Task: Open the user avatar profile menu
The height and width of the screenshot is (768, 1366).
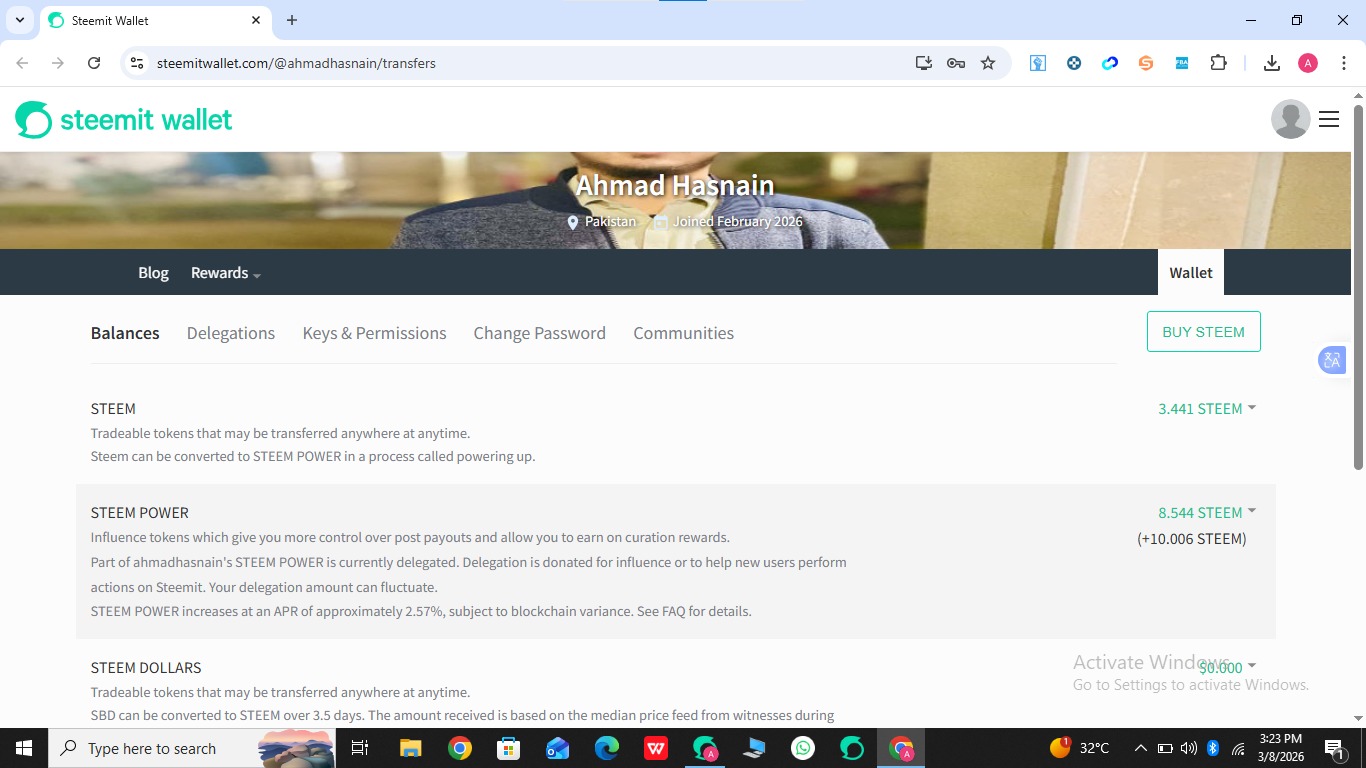Action: (1290, 119)
